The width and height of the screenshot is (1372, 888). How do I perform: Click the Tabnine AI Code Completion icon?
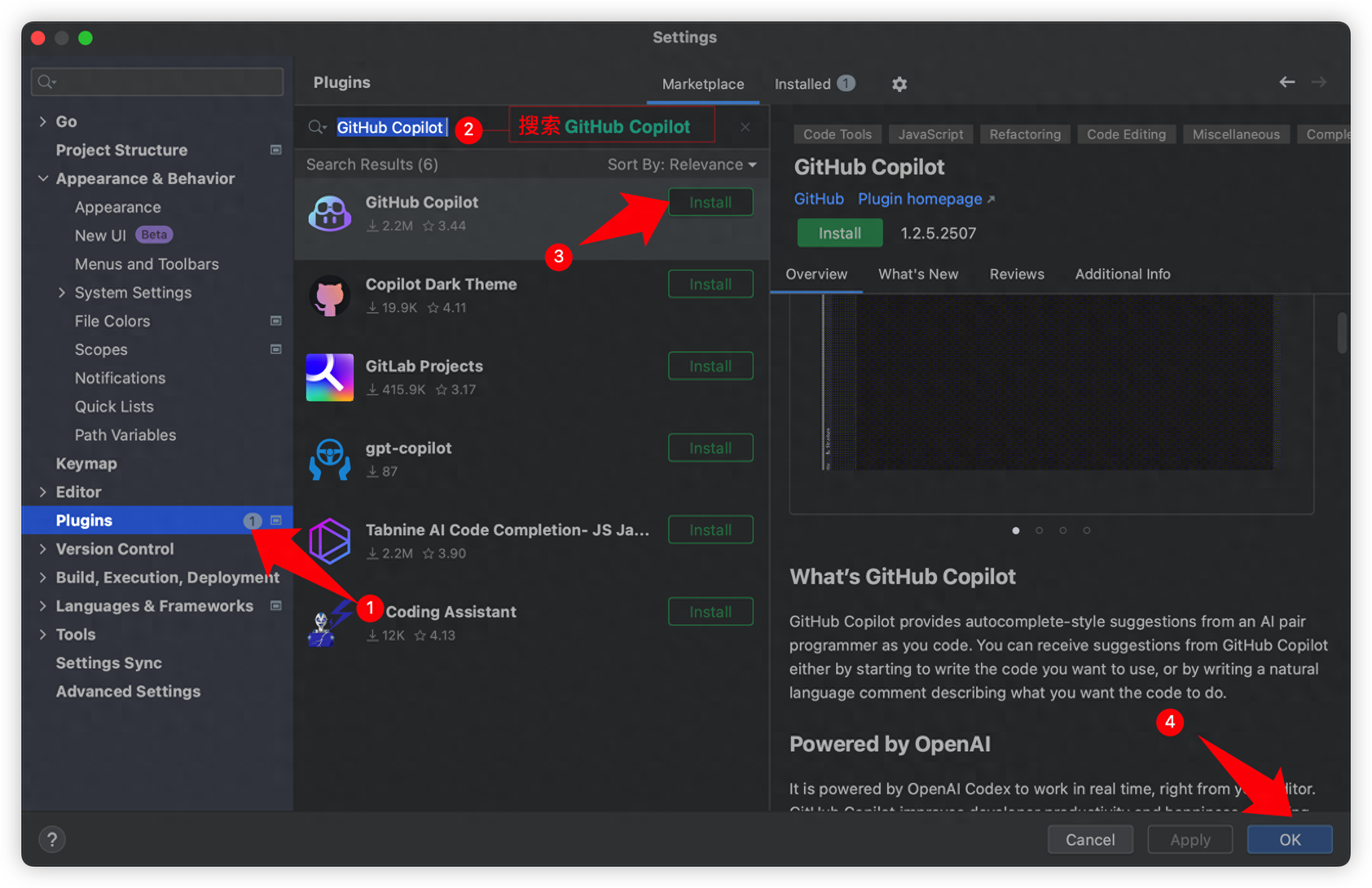330,541
